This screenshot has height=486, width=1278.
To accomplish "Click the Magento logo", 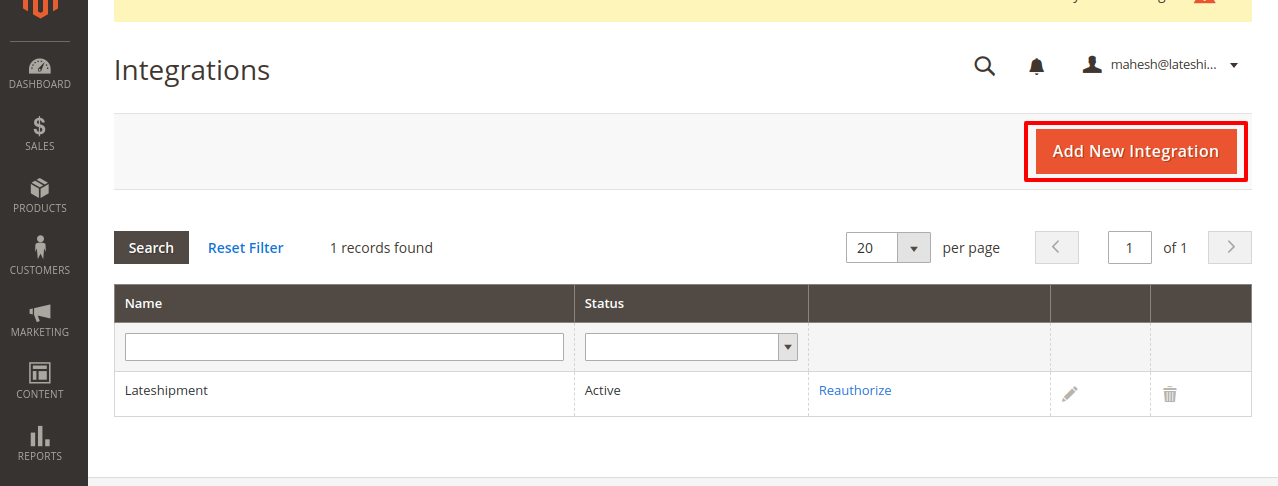I will [x=40, y=8].
